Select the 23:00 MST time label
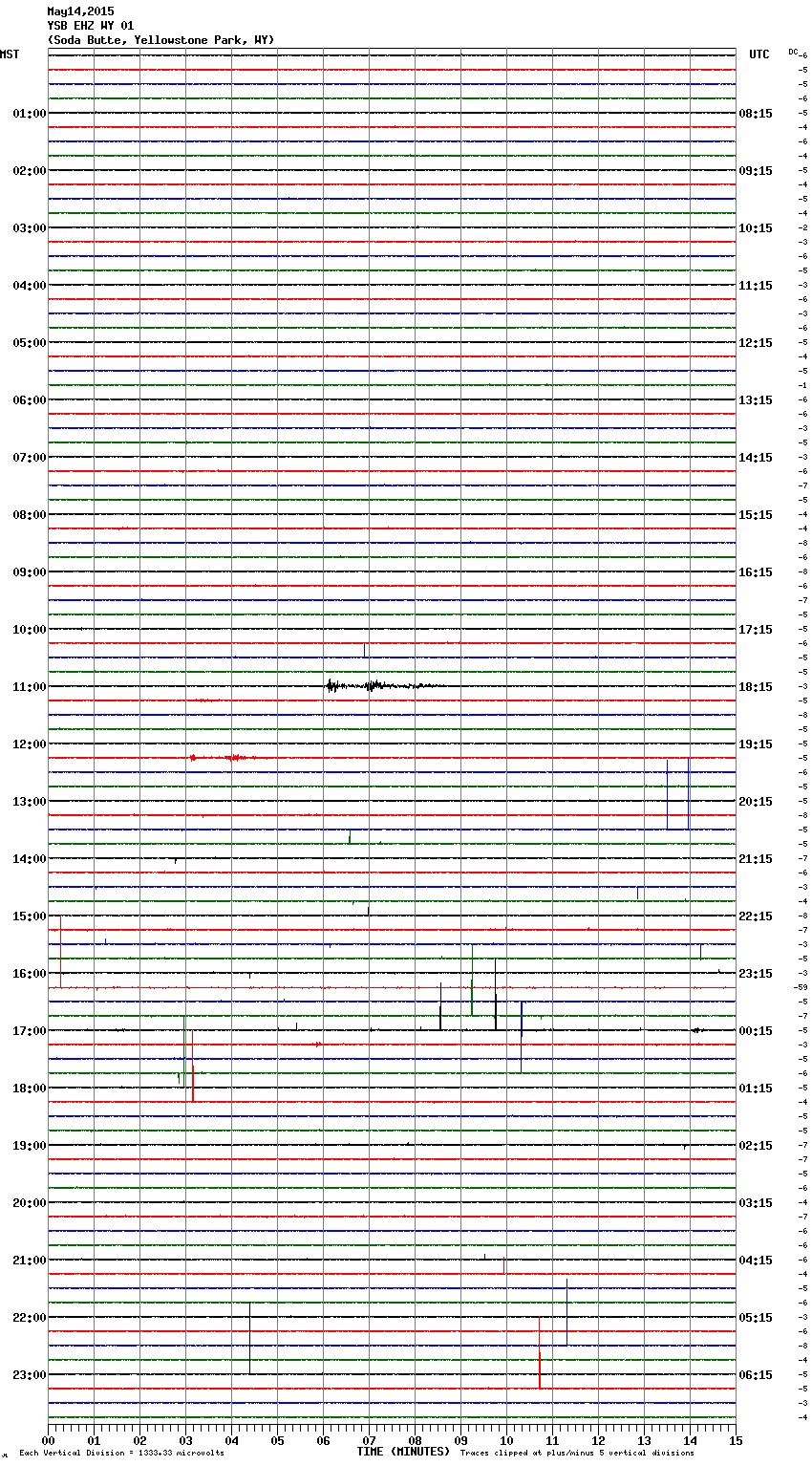This screenshot has height=1466, width=812. click(x=30, y=1375)
